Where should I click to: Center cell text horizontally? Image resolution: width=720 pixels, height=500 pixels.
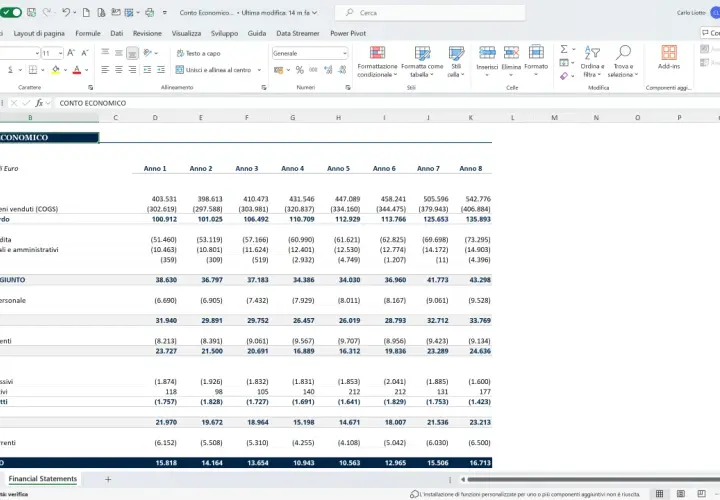coord(118,70)
